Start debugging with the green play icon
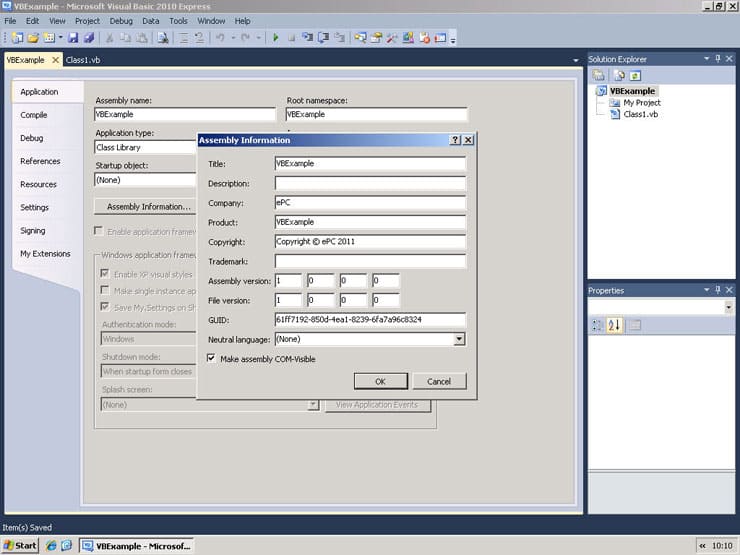The image size is (740, 555). point(274,38)
